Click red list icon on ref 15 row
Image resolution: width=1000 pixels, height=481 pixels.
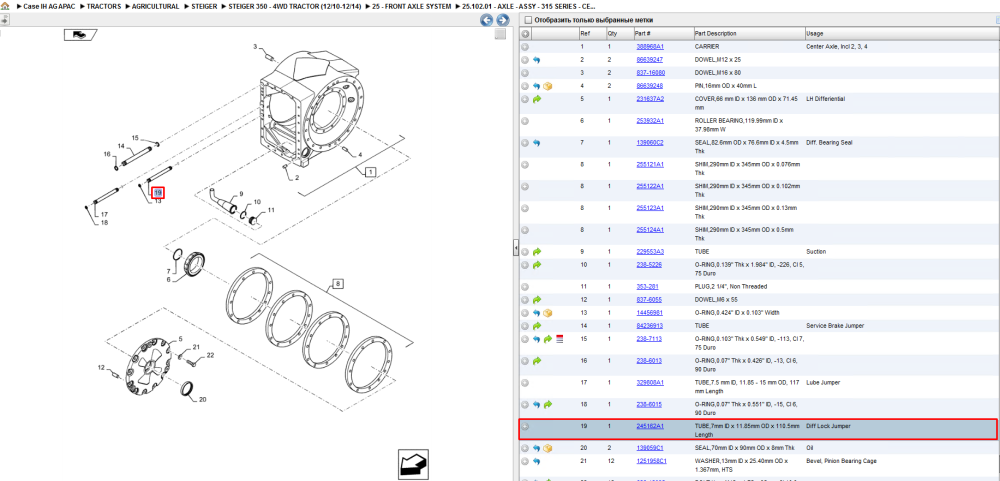click(559, 339)
